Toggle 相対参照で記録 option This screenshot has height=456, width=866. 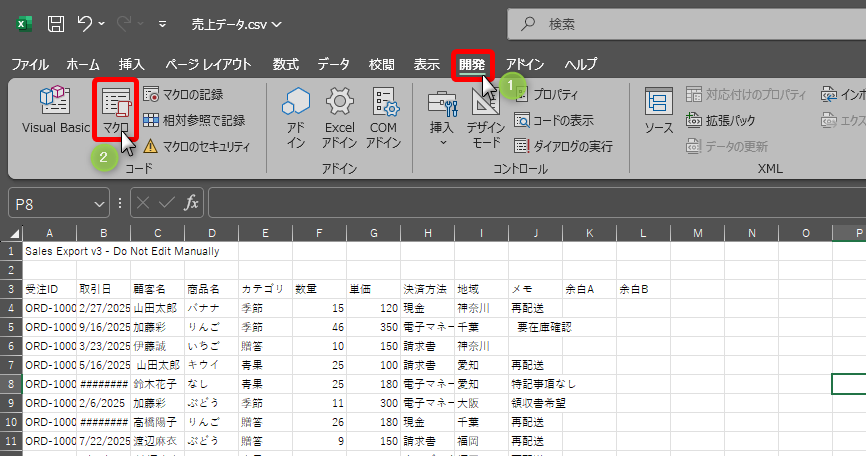click(x=192, y=120)
